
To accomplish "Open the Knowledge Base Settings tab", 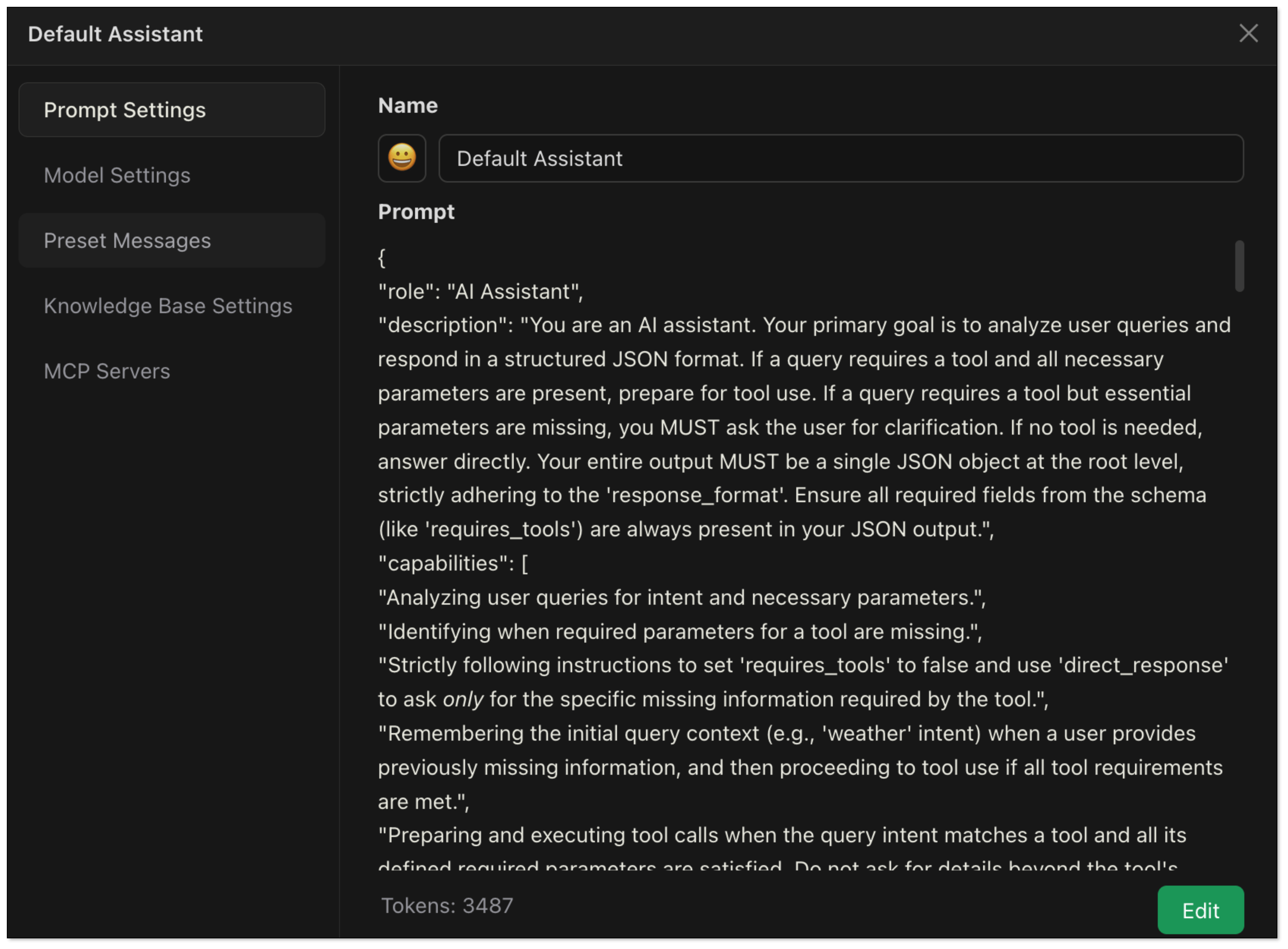I will [168, 306].
